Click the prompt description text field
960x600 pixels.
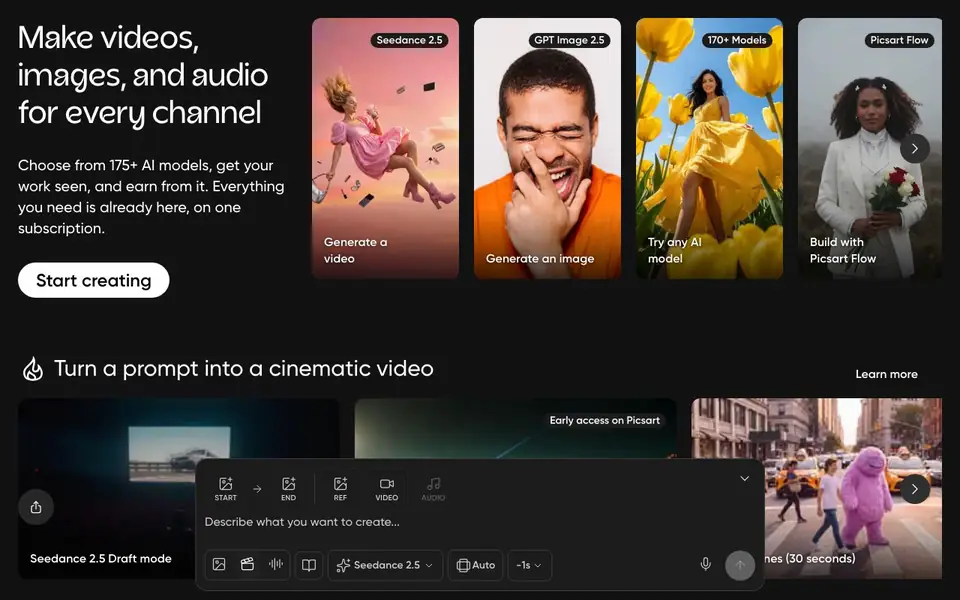click(478, 522)
